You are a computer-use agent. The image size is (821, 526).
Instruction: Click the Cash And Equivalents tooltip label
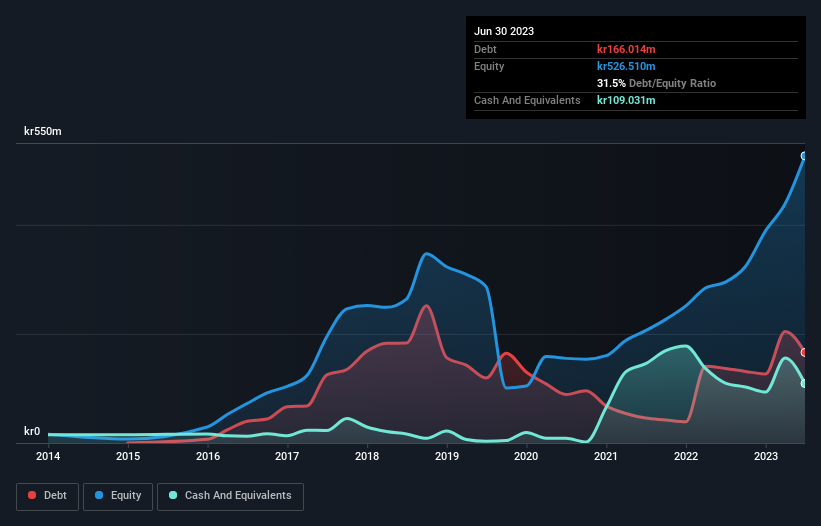[x=527, y=100]
